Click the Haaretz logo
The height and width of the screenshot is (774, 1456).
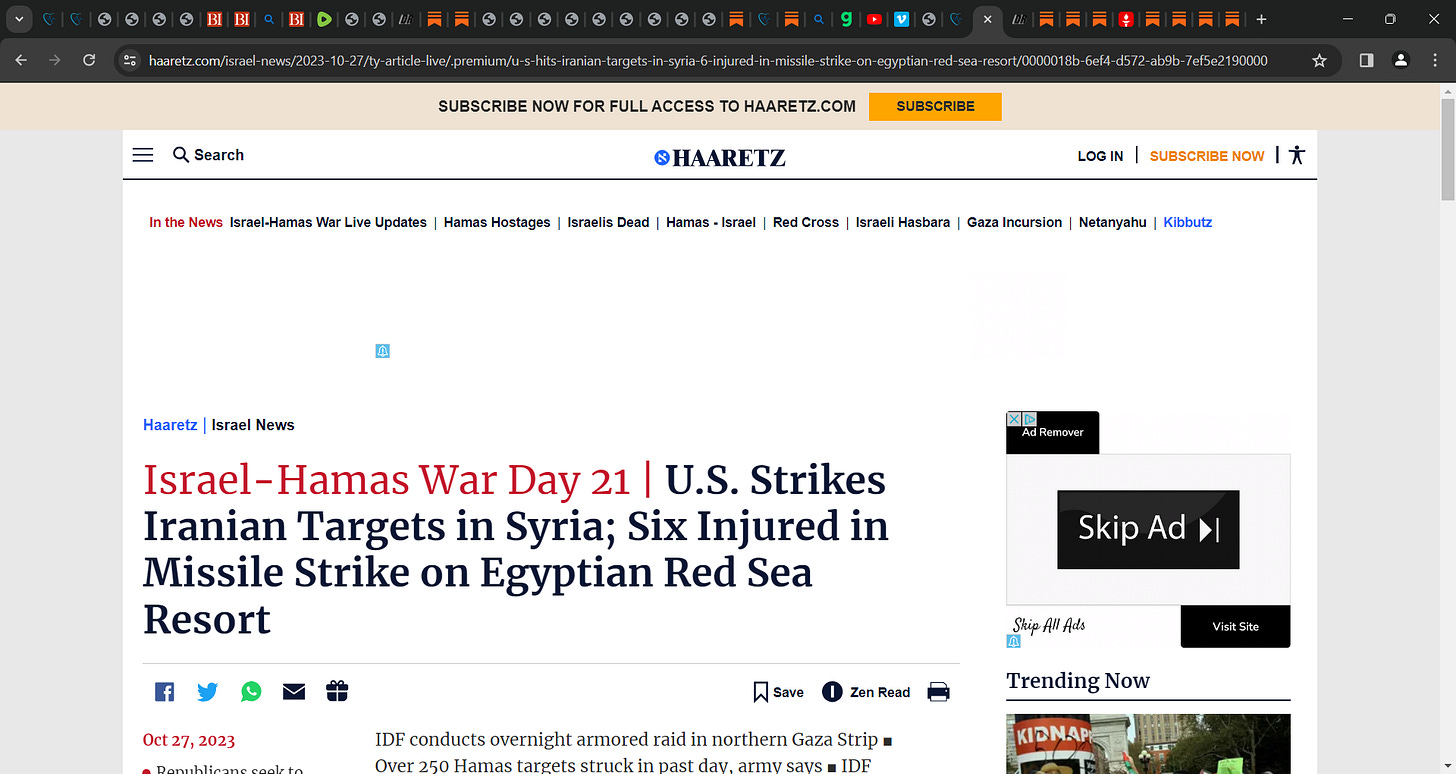coord(720,157)
